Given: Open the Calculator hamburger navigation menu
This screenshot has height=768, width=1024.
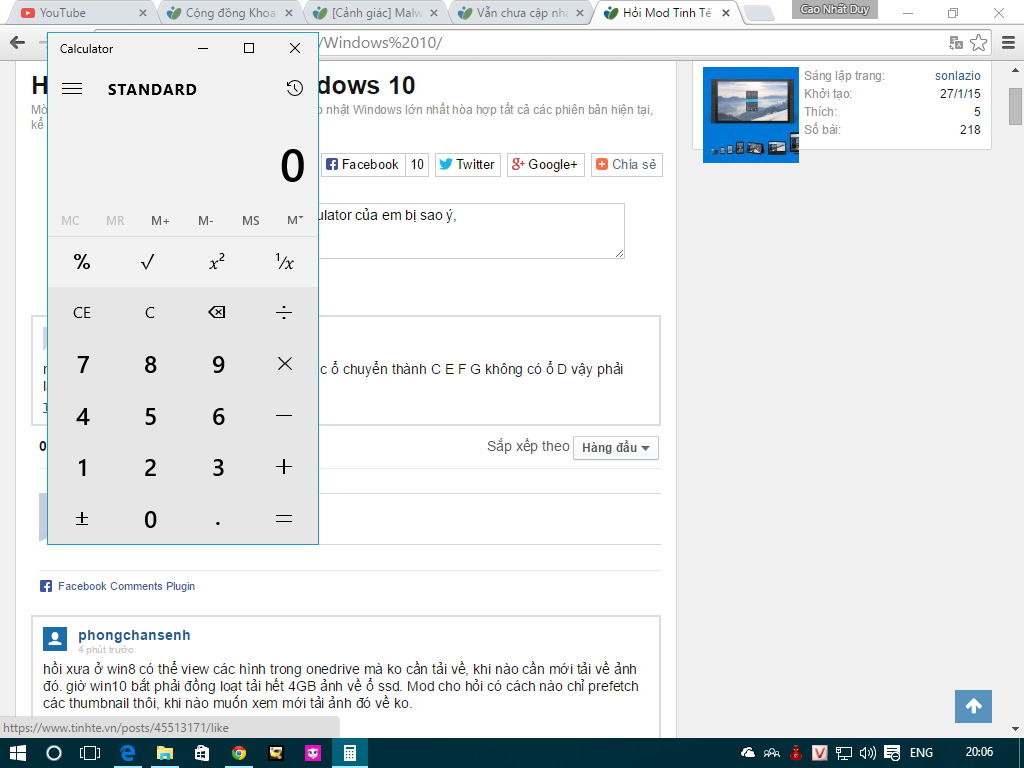Looking at the screenshot, I should click(72, 89).
